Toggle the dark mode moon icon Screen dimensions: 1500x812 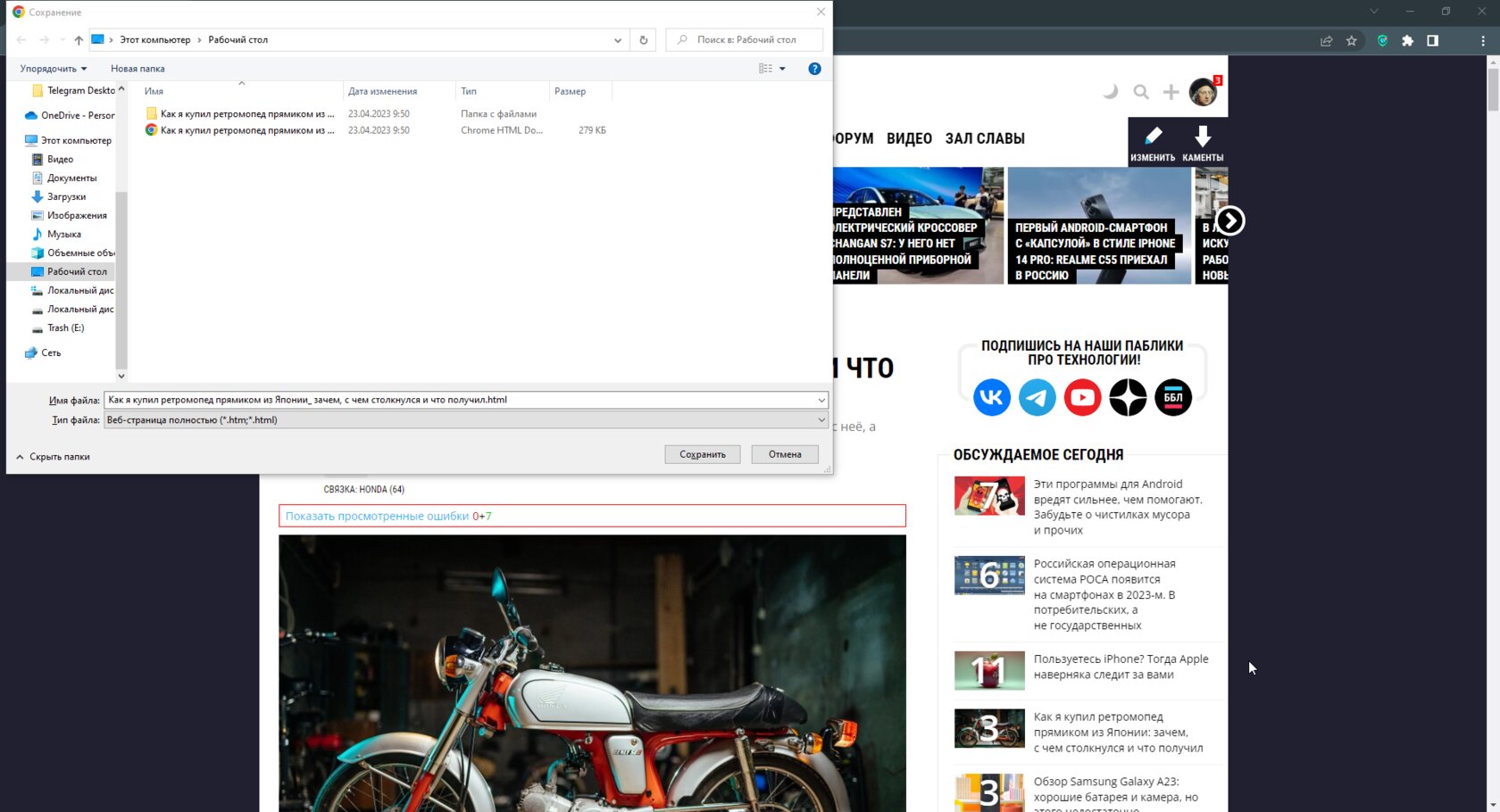1110,91
